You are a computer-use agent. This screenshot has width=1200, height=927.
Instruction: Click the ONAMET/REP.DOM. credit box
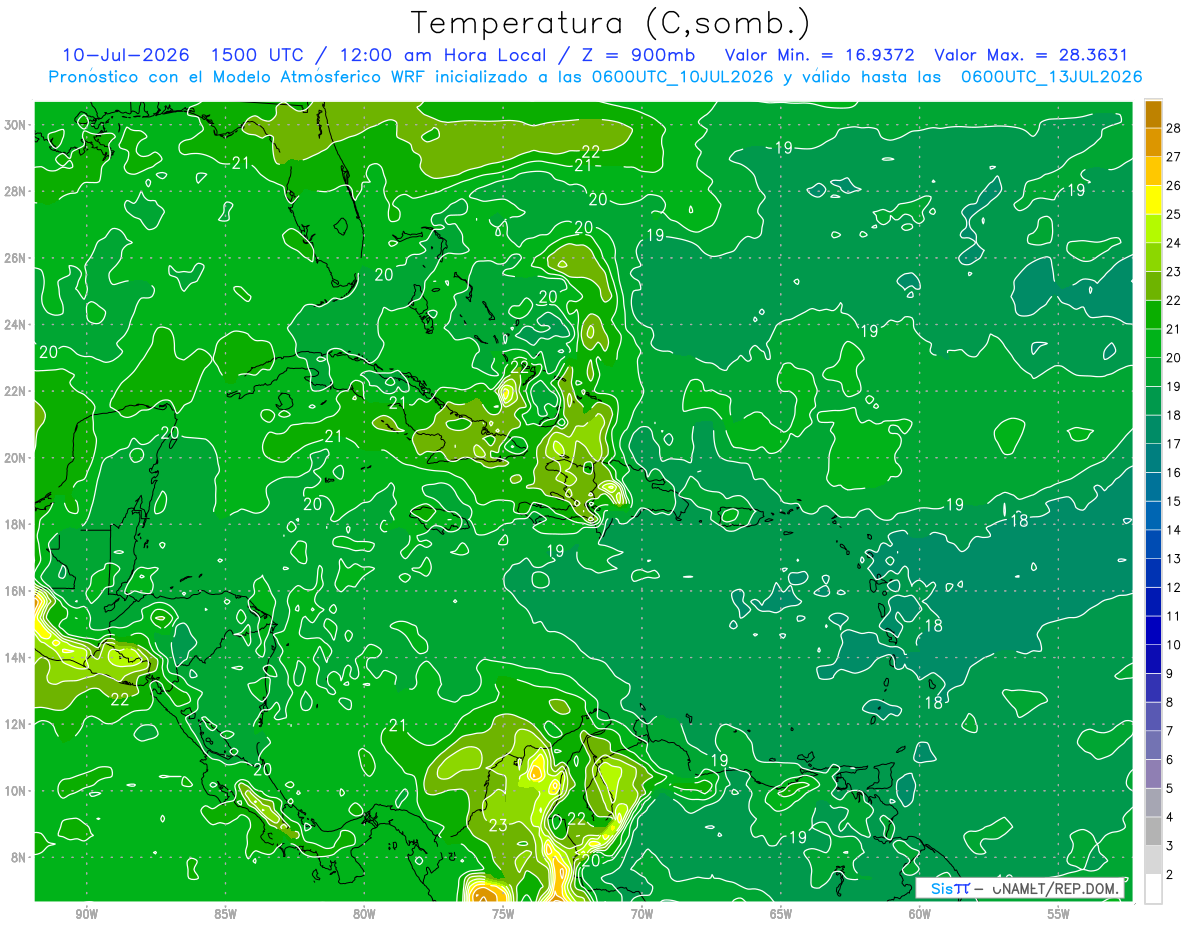[1019, 888]
